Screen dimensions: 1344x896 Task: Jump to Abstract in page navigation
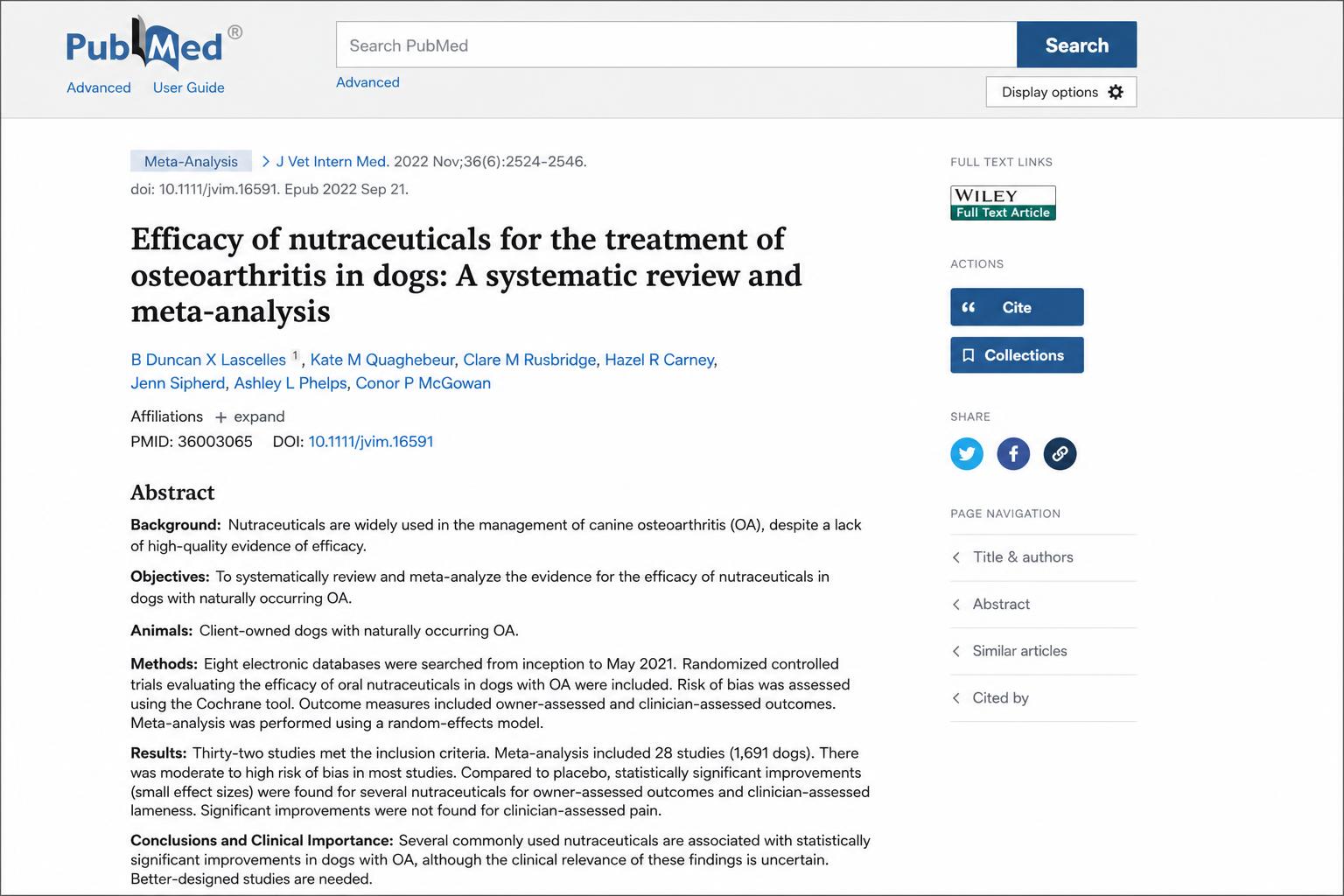(x=1043, y=605)
